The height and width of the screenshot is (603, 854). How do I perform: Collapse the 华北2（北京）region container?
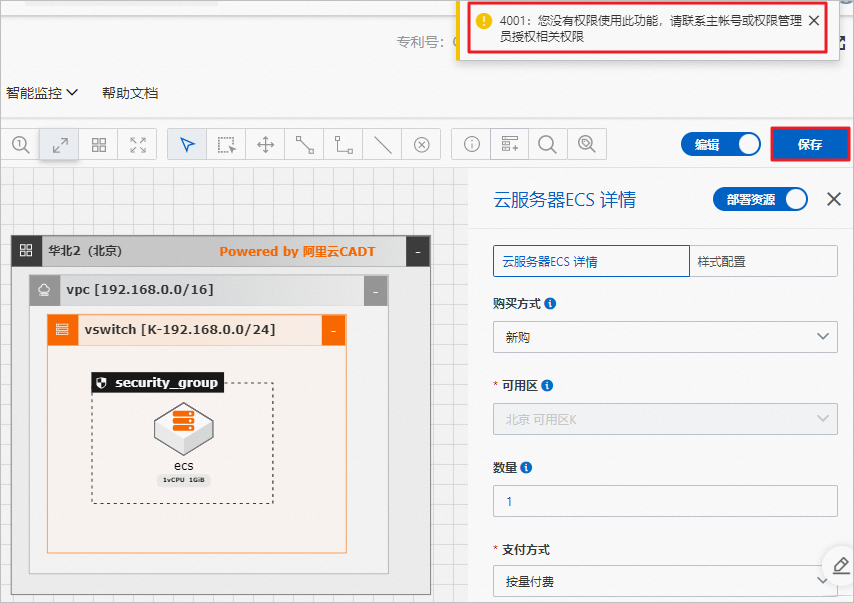pyautogui.click(x=418, y=251)
